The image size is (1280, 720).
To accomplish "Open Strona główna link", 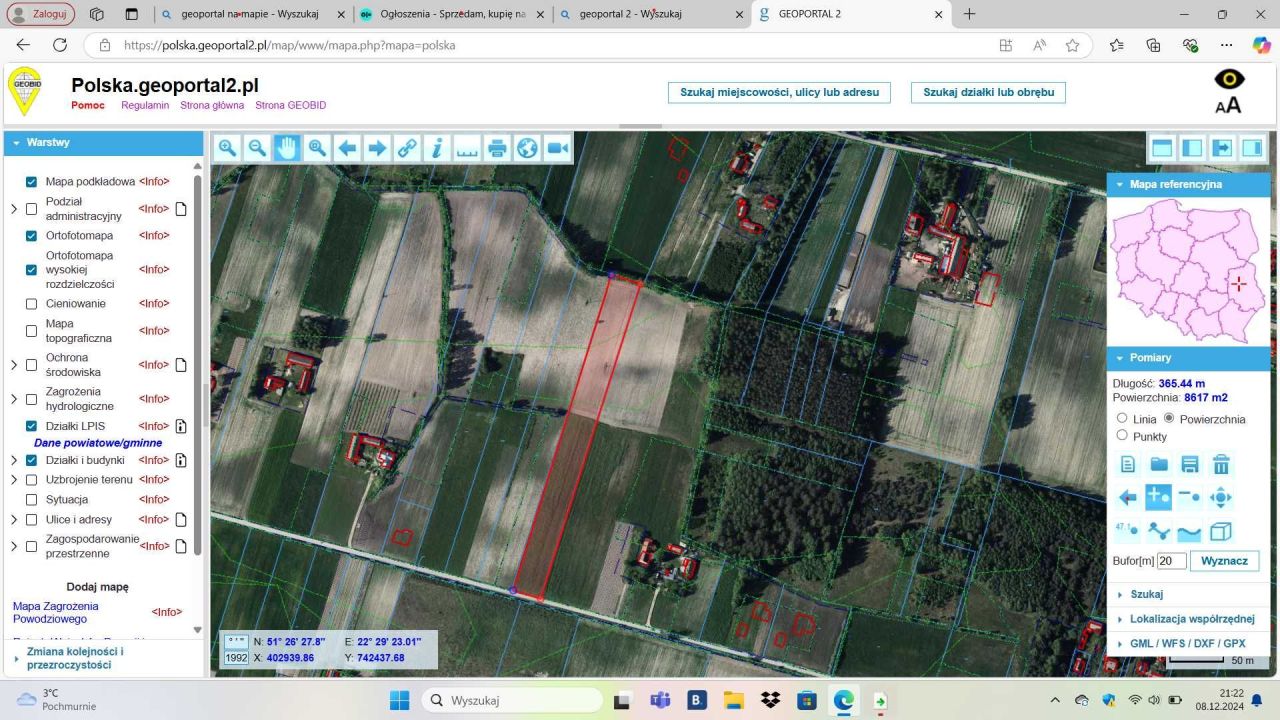I will [212, 105].
